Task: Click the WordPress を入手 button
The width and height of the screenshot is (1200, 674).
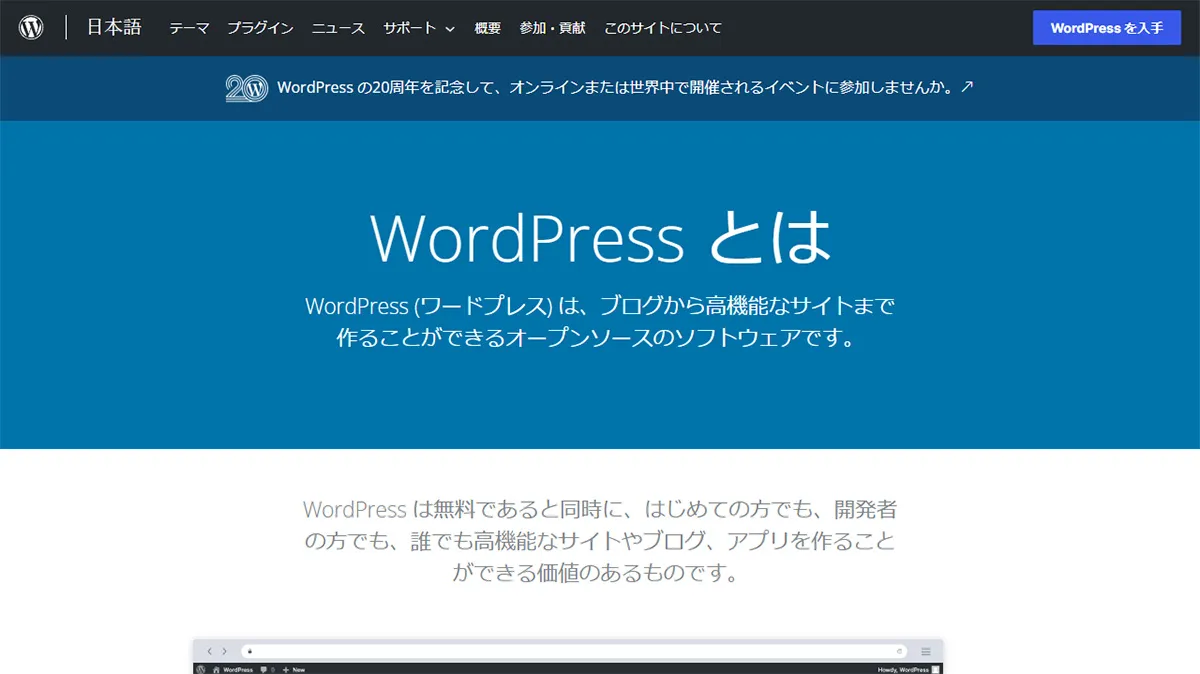Action: click(x=1107, y=28)
